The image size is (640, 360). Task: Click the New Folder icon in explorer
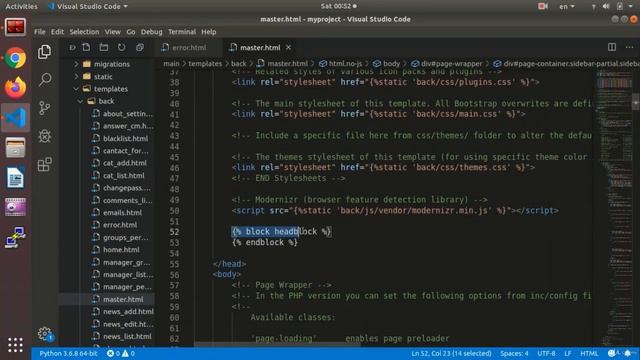pyautogui.click(x=104, y=47)
